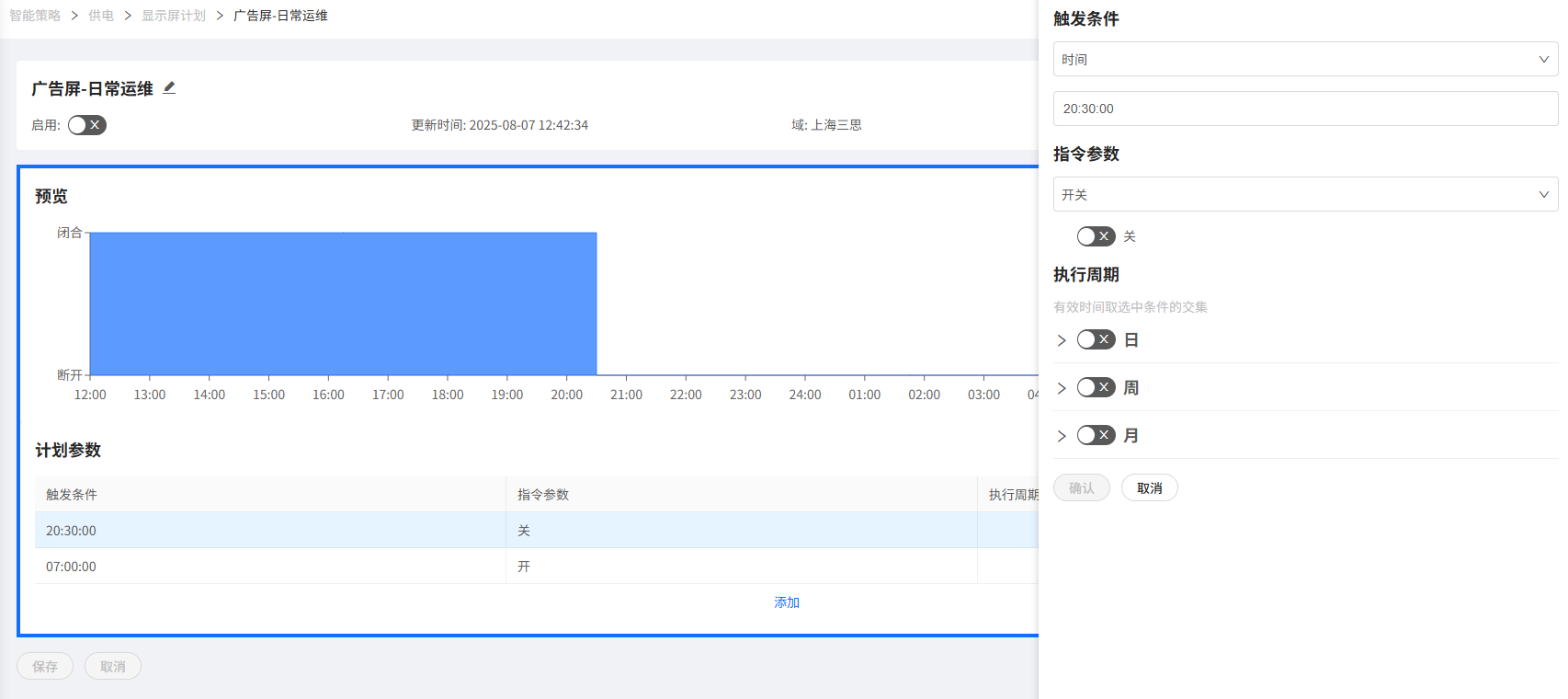Click 广告屏-日常运维 breadcrumb item
Image resolution: width=1568 pixels, height=699 pixels.
coord(280,16)
